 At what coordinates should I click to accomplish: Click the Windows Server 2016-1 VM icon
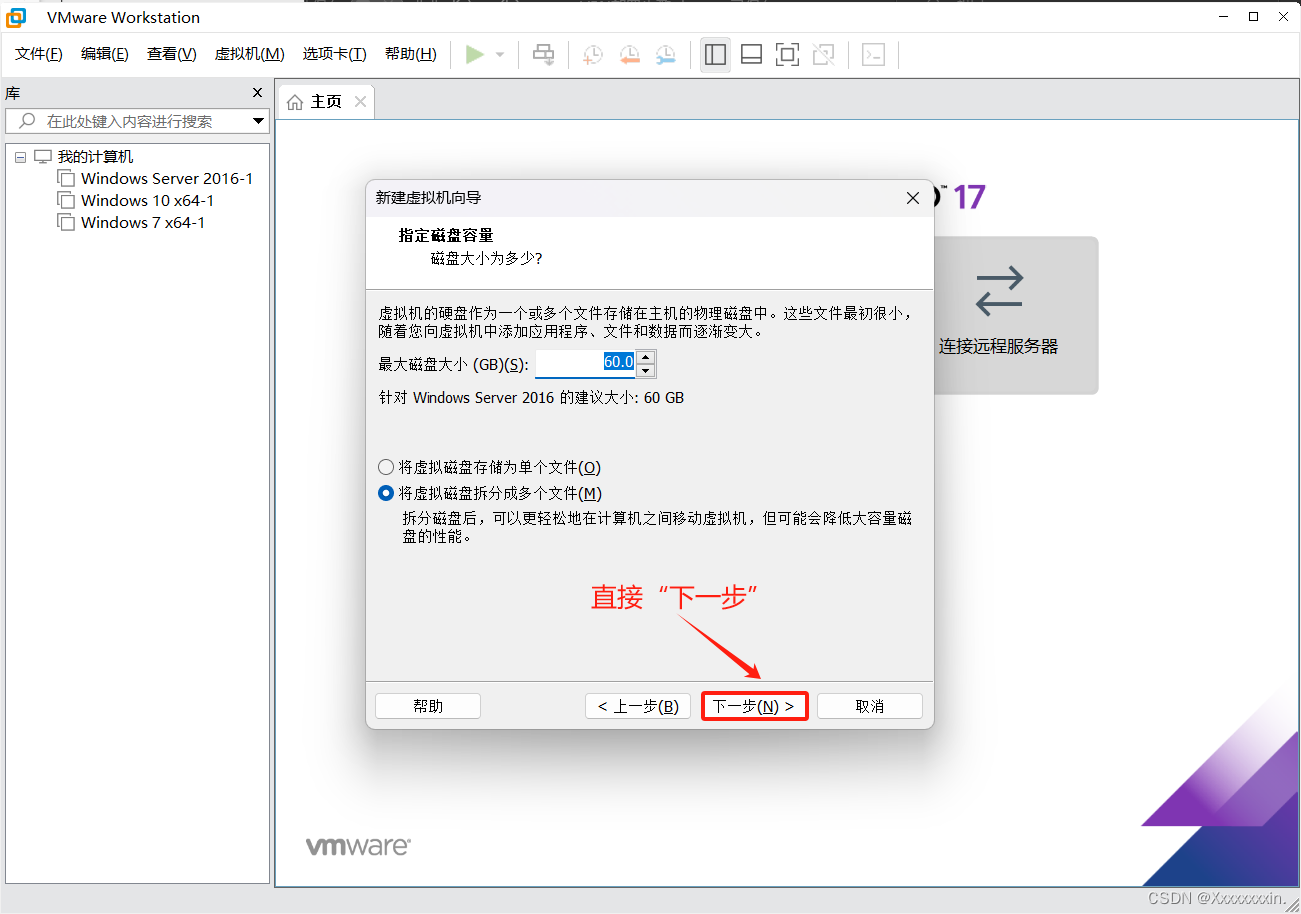[66, 179]
